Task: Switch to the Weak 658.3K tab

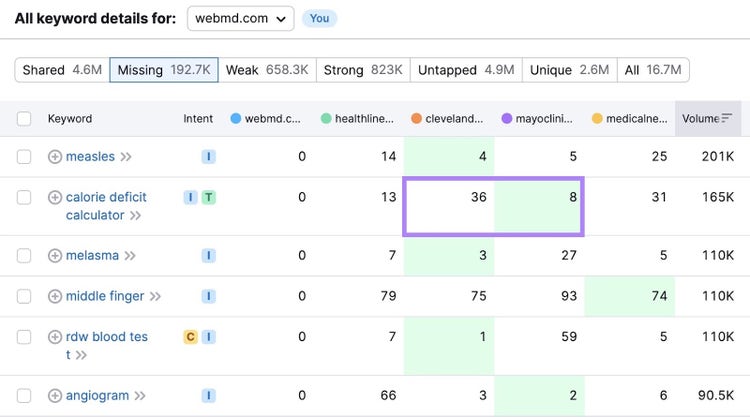Action: click(267, 70)
